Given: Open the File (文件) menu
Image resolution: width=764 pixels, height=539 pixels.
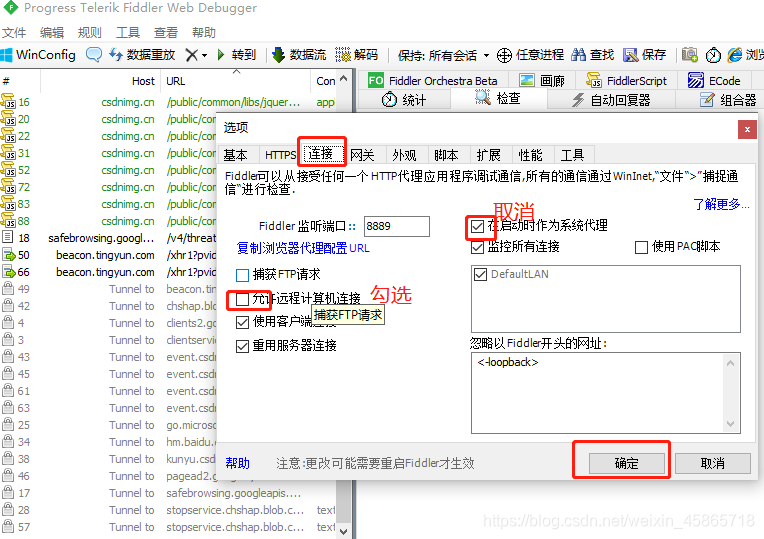Looking at the screenshot, I should (14, 32).
